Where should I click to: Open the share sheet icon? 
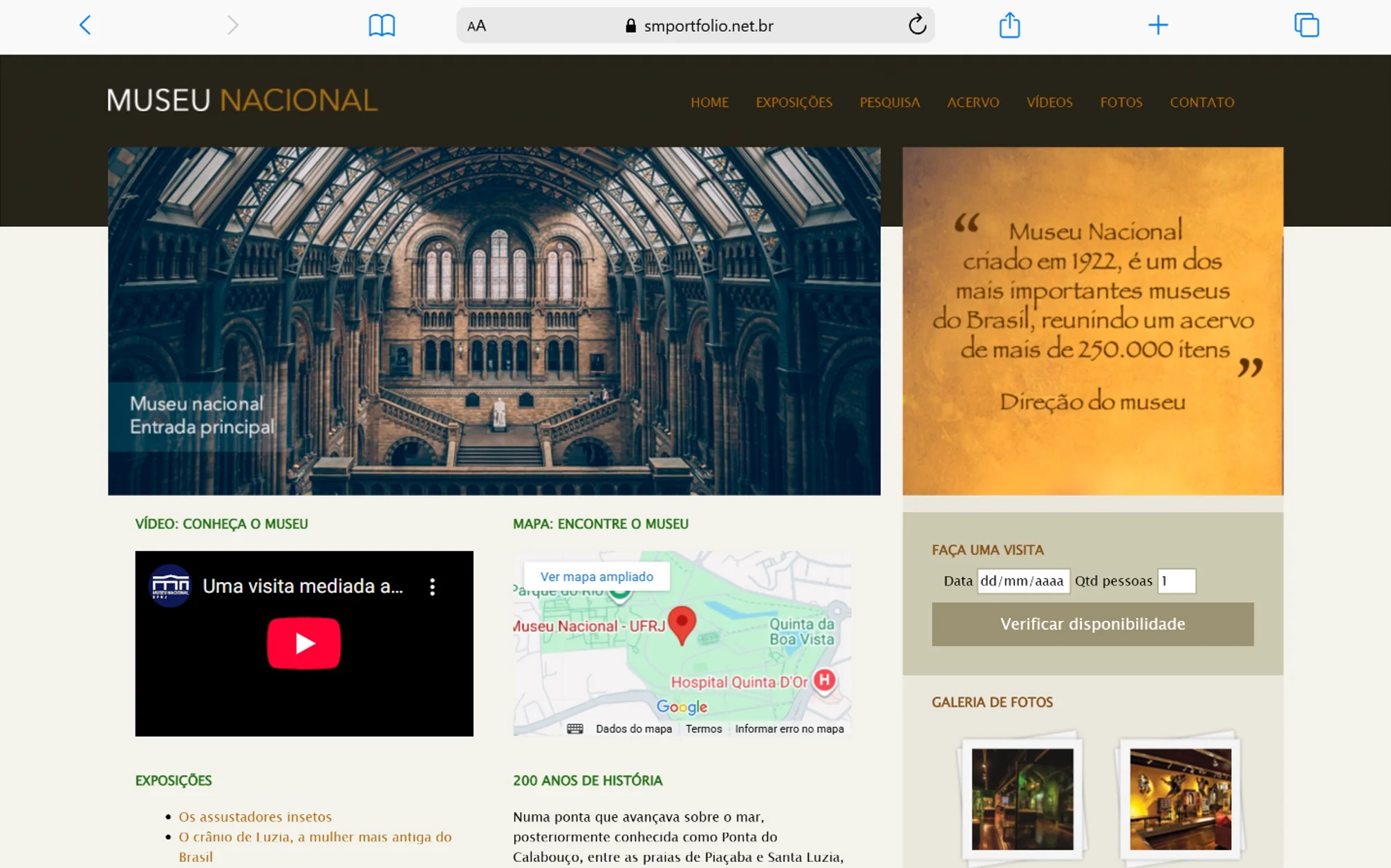[x=1009, y=26]
